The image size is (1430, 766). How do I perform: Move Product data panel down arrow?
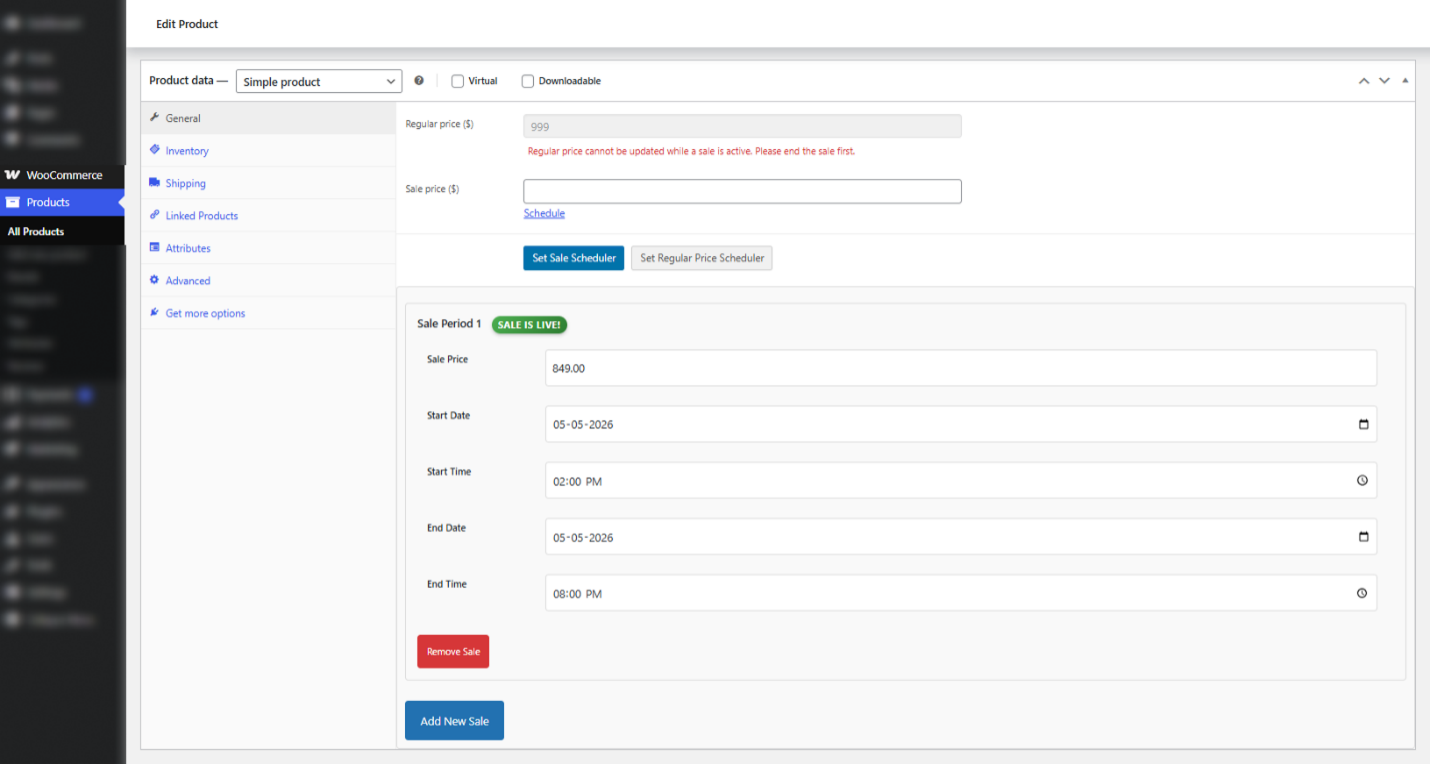[1384, 81]
